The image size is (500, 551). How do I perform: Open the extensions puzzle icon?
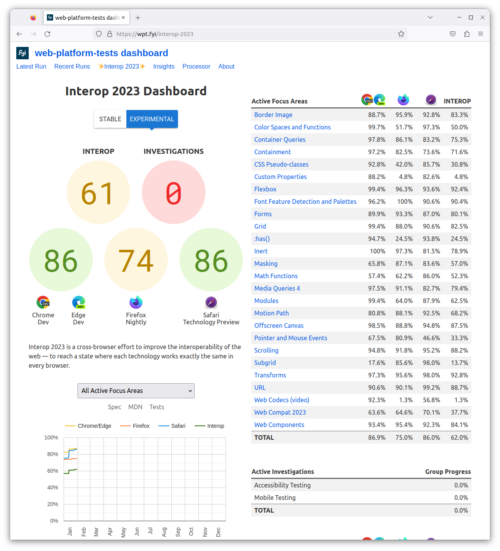pyautogui.click(x=467, y=34)
